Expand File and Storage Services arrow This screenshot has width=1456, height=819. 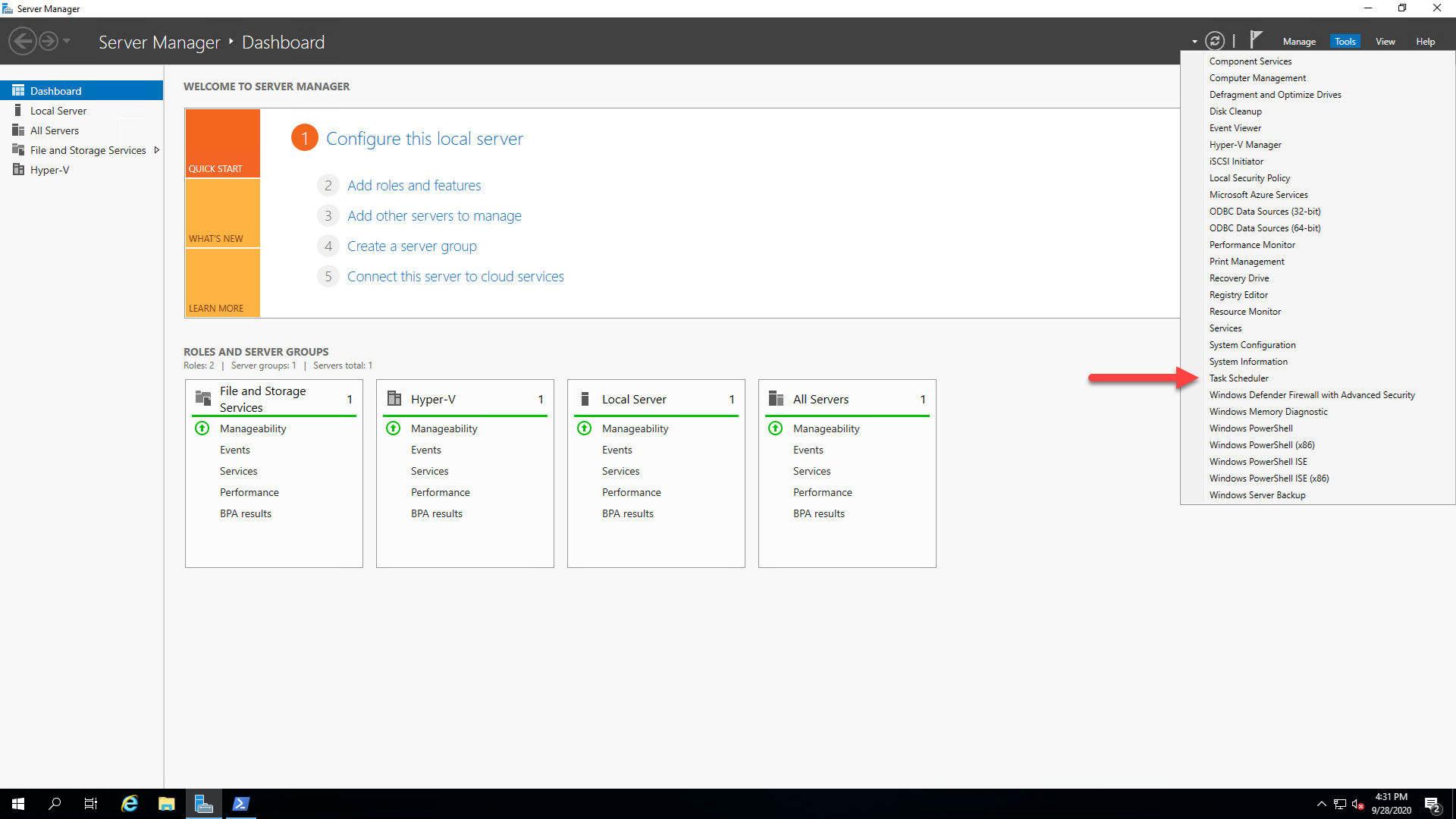157,150
